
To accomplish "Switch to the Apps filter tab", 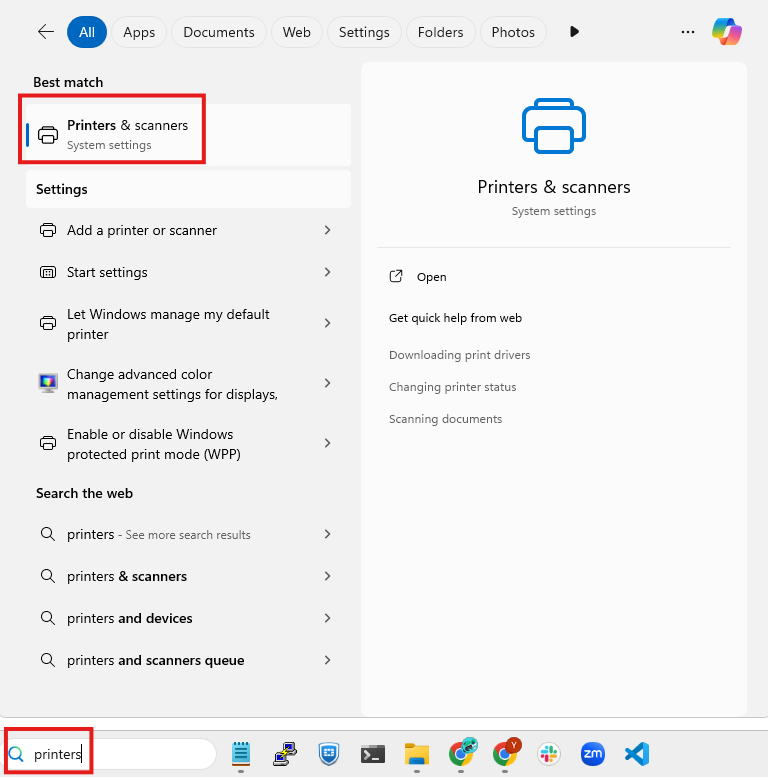I will 139,32.
